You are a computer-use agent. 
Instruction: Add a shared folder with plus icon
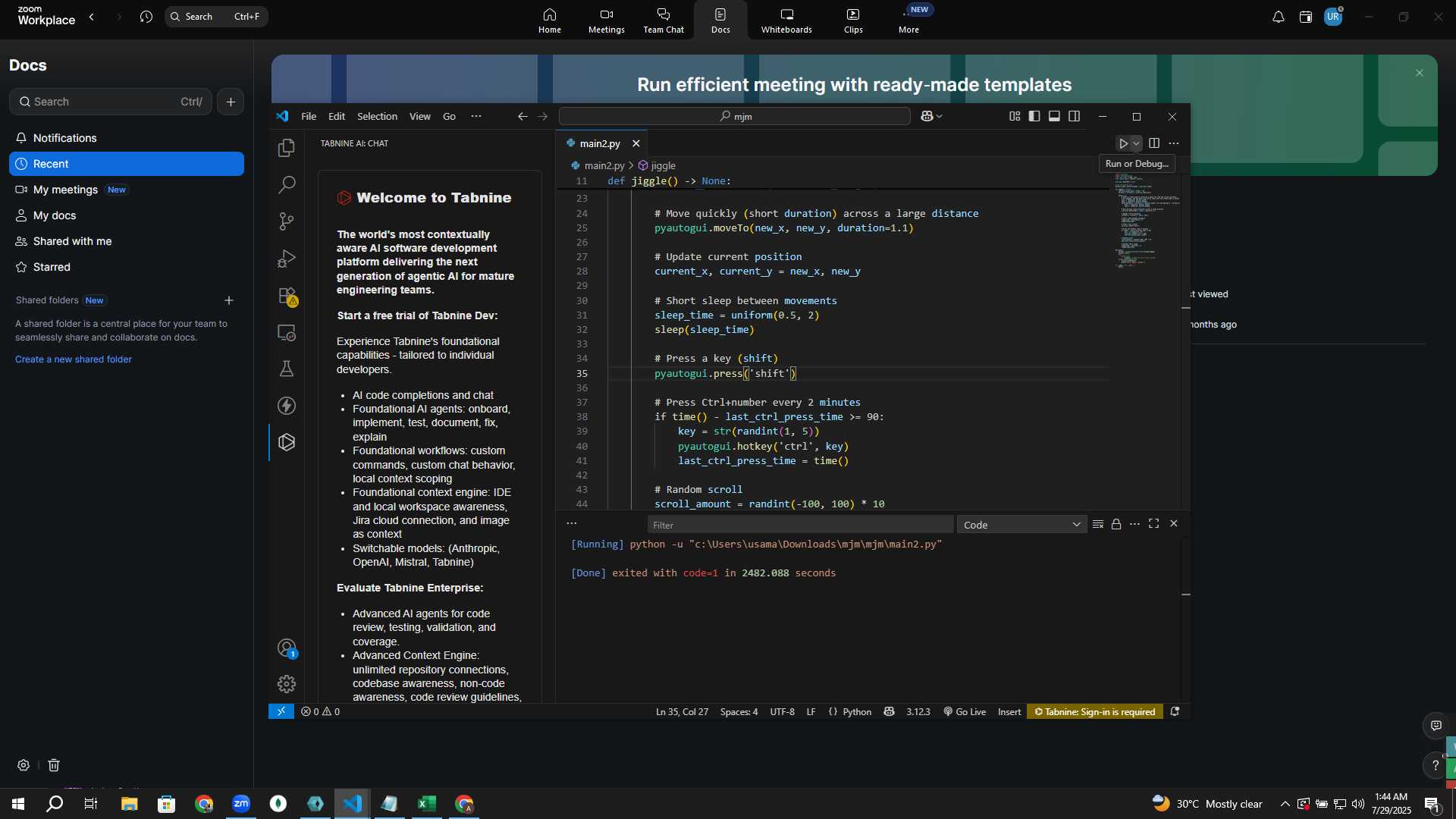coord(229,300)
